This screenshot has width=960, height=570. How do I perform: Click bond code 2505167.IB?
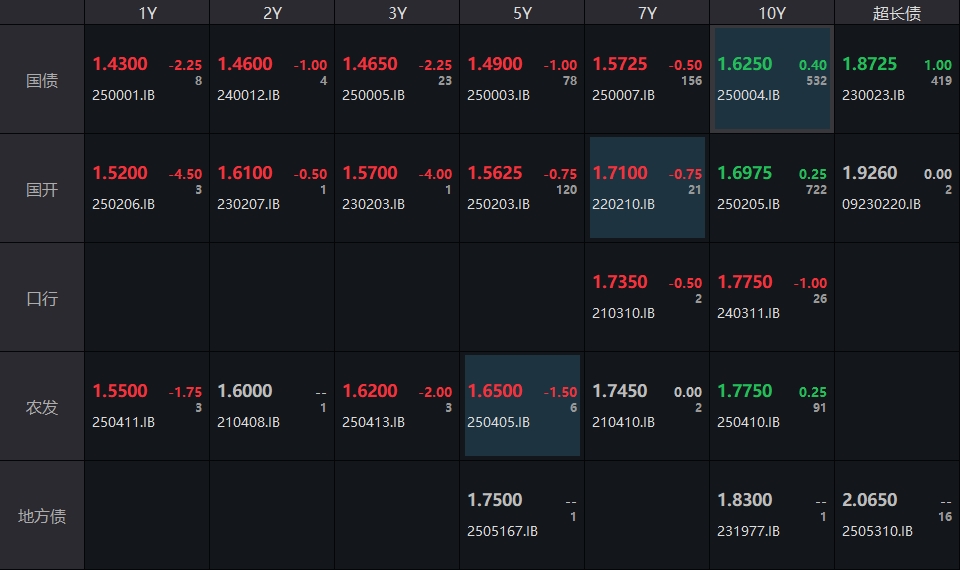click(x=502, y=531)
